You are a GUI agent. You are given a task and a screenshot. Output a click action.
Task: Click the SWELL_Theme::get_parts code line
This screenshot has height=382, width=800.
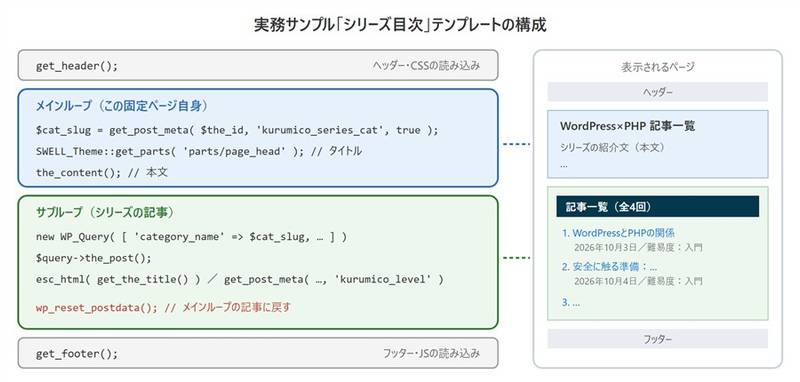(199, 151)
